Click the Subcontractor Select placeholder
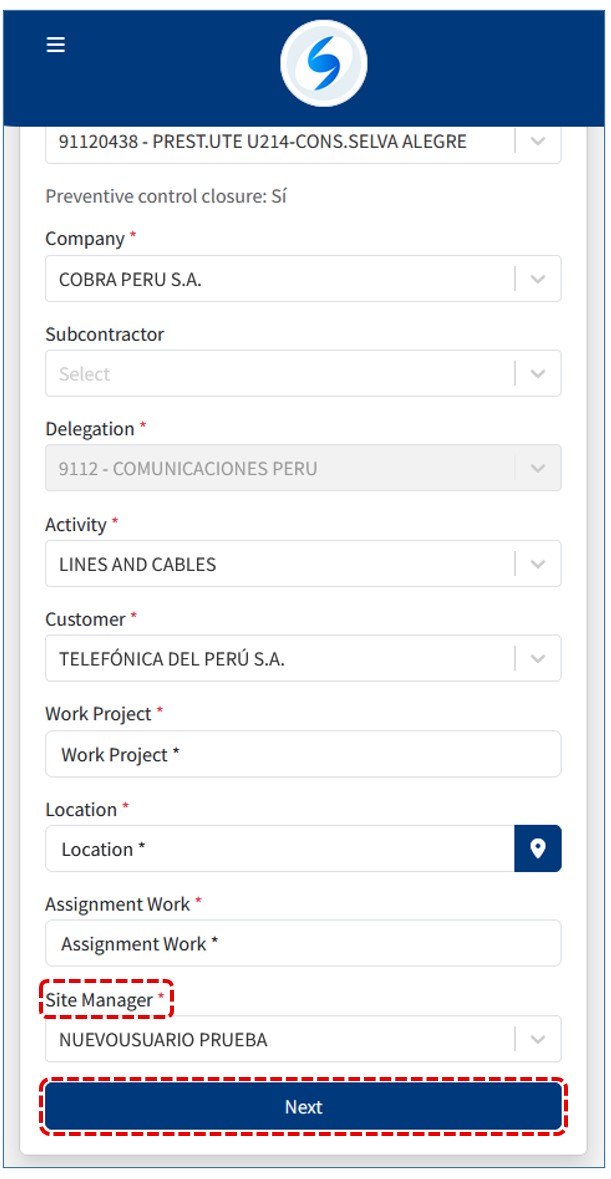 280,374
